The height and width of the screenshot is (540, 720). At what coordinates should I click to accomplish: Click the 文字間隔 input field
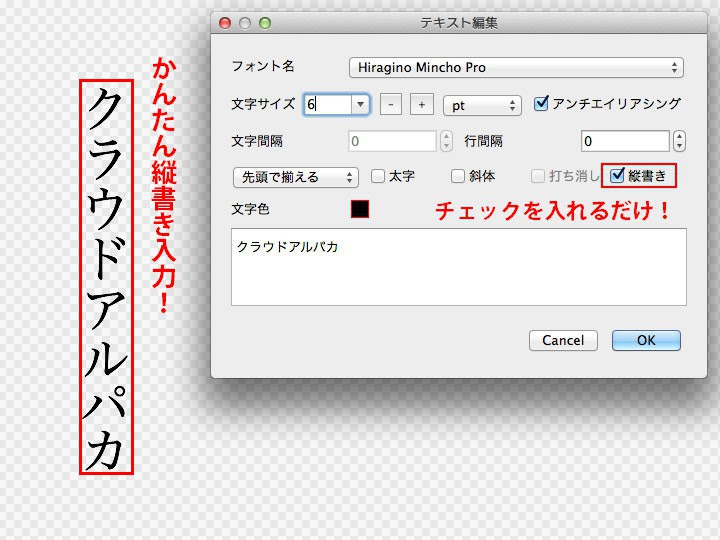click(392, 141)
